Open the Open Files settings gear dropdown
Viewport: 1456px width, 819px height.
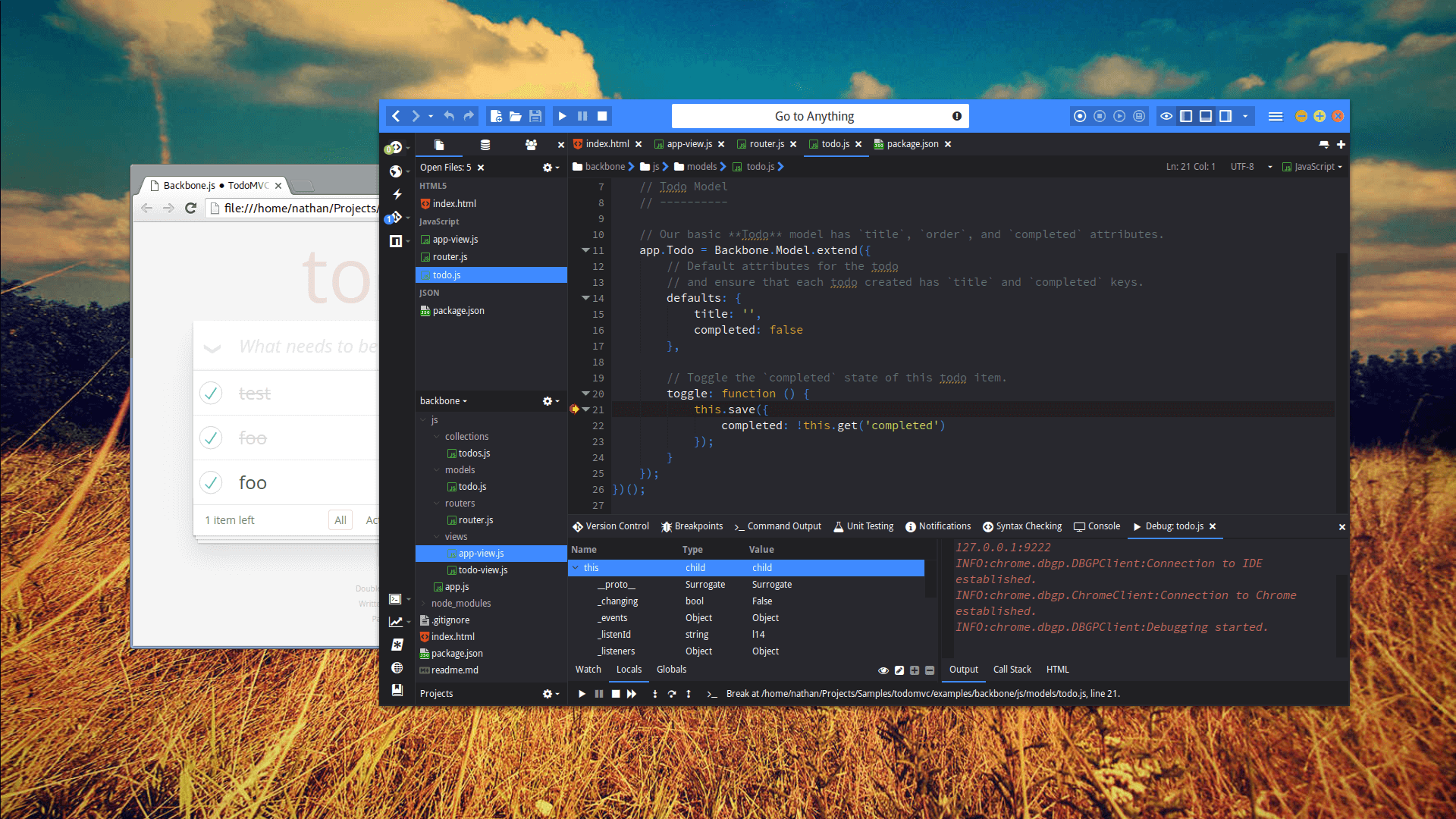(x=551, y=168)
